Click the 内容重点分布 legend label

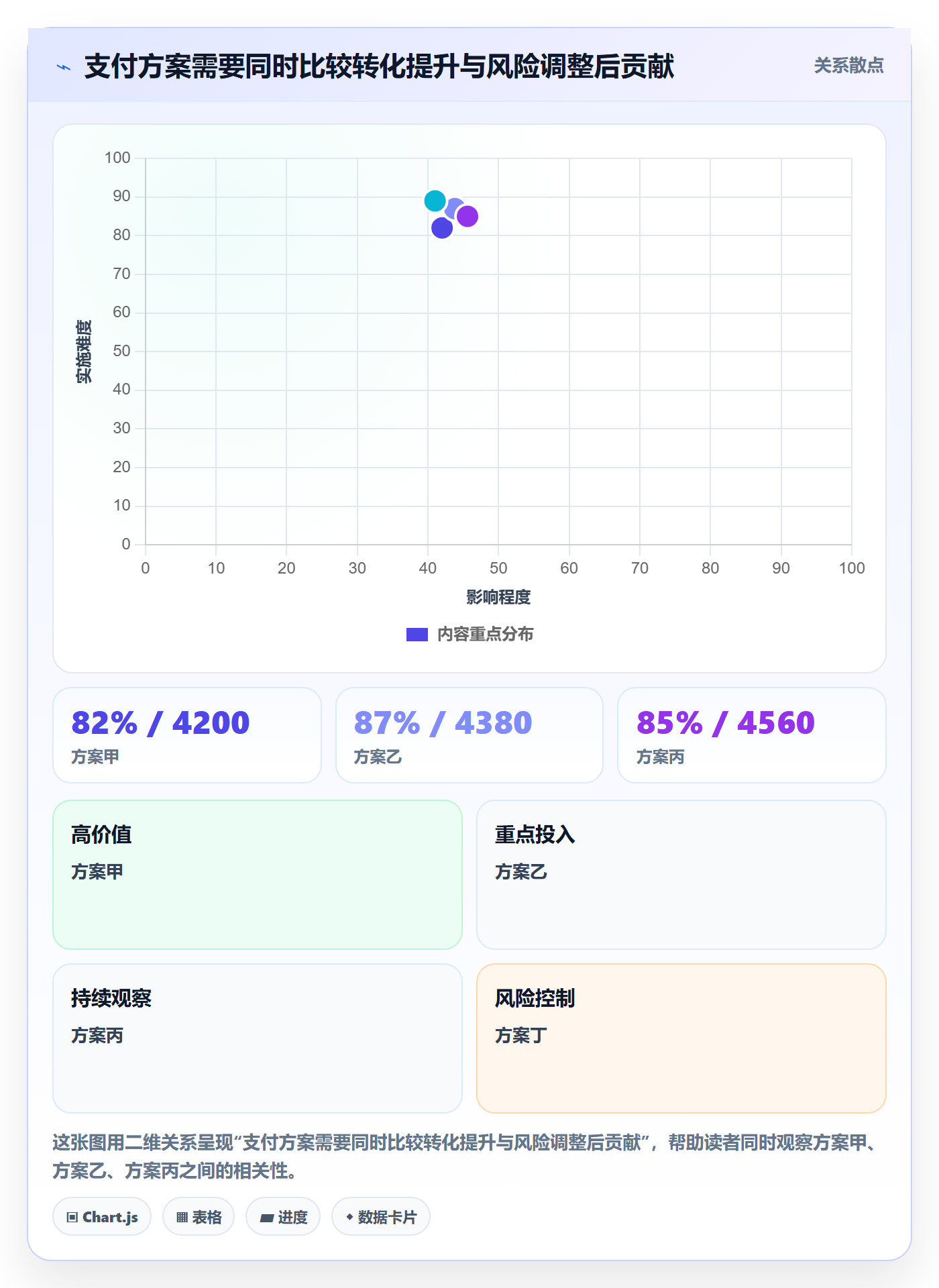tap(485, 635)
